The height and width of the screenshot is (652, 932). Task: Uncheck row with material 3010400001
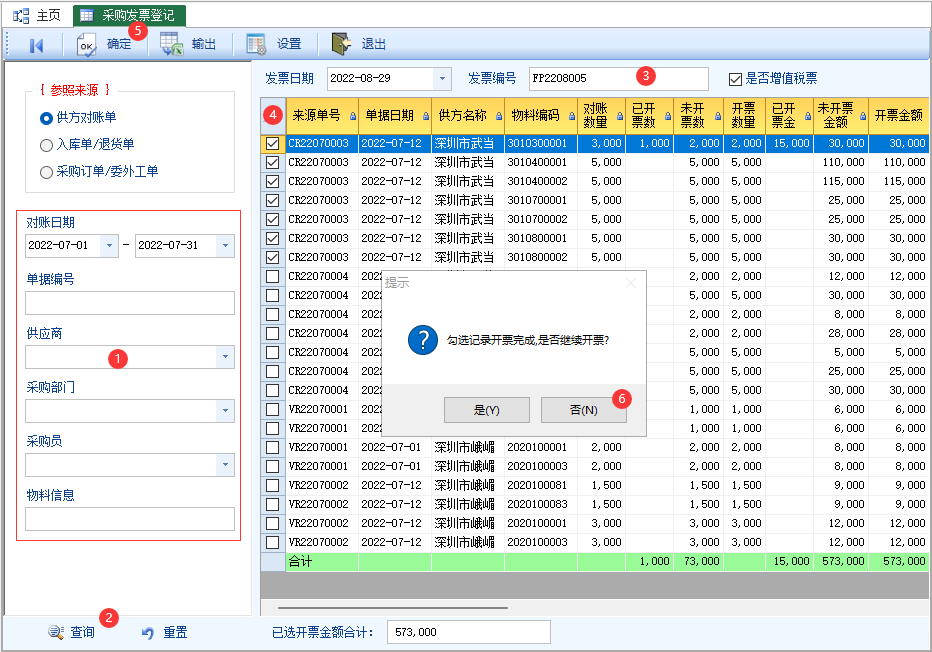tap(273, 162)
